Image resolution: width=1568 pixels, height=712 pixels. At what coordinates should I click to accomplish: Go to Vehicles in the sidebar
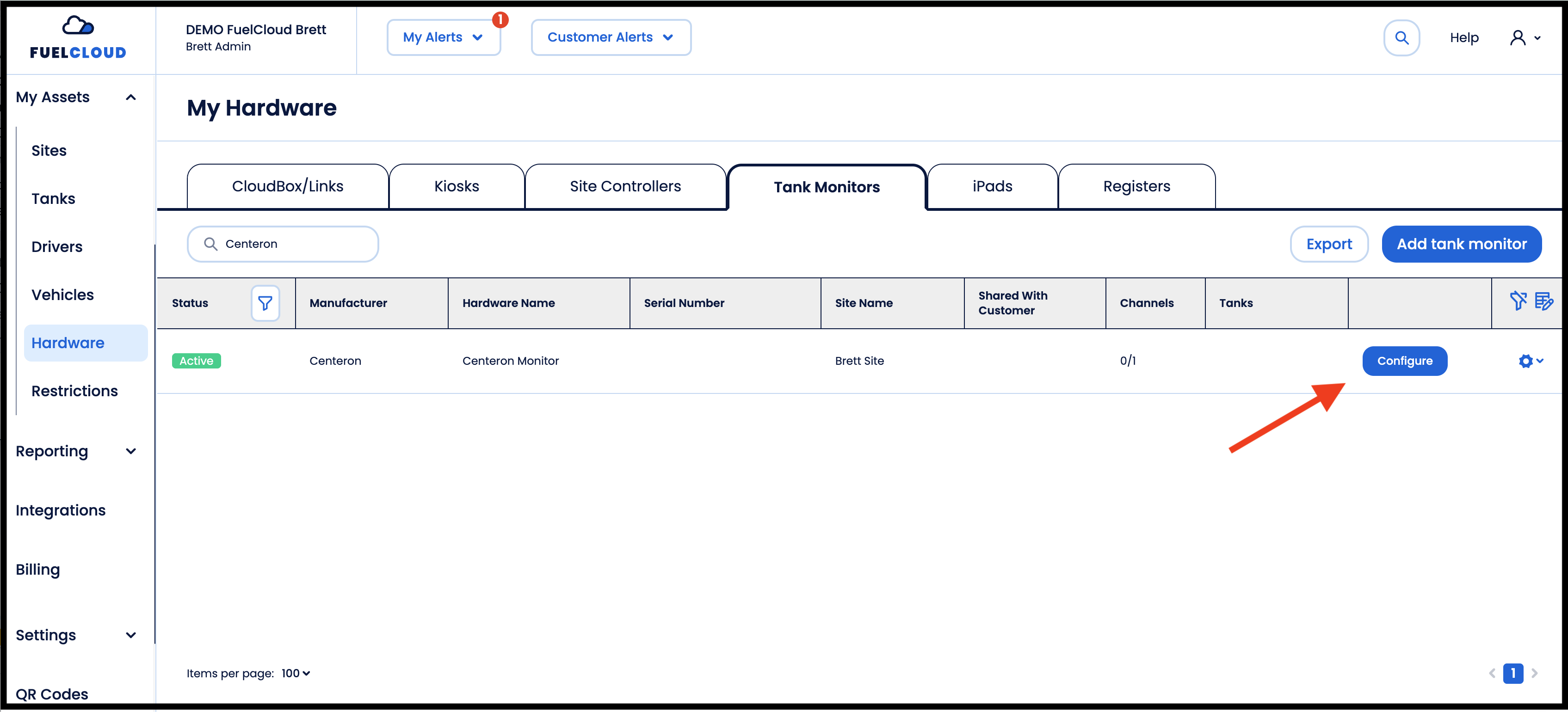pos(63,295)
